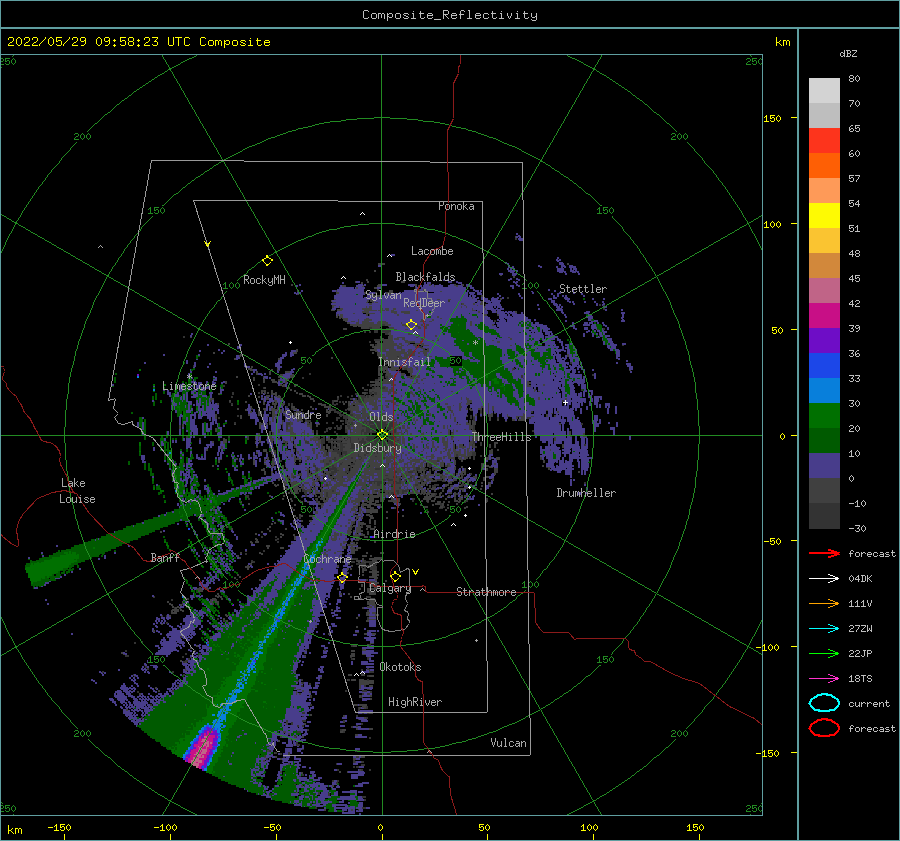Click the orange 111V arrow icon
Image resolution: width=900 pixels, height=841 pixels.
point(824,603)
